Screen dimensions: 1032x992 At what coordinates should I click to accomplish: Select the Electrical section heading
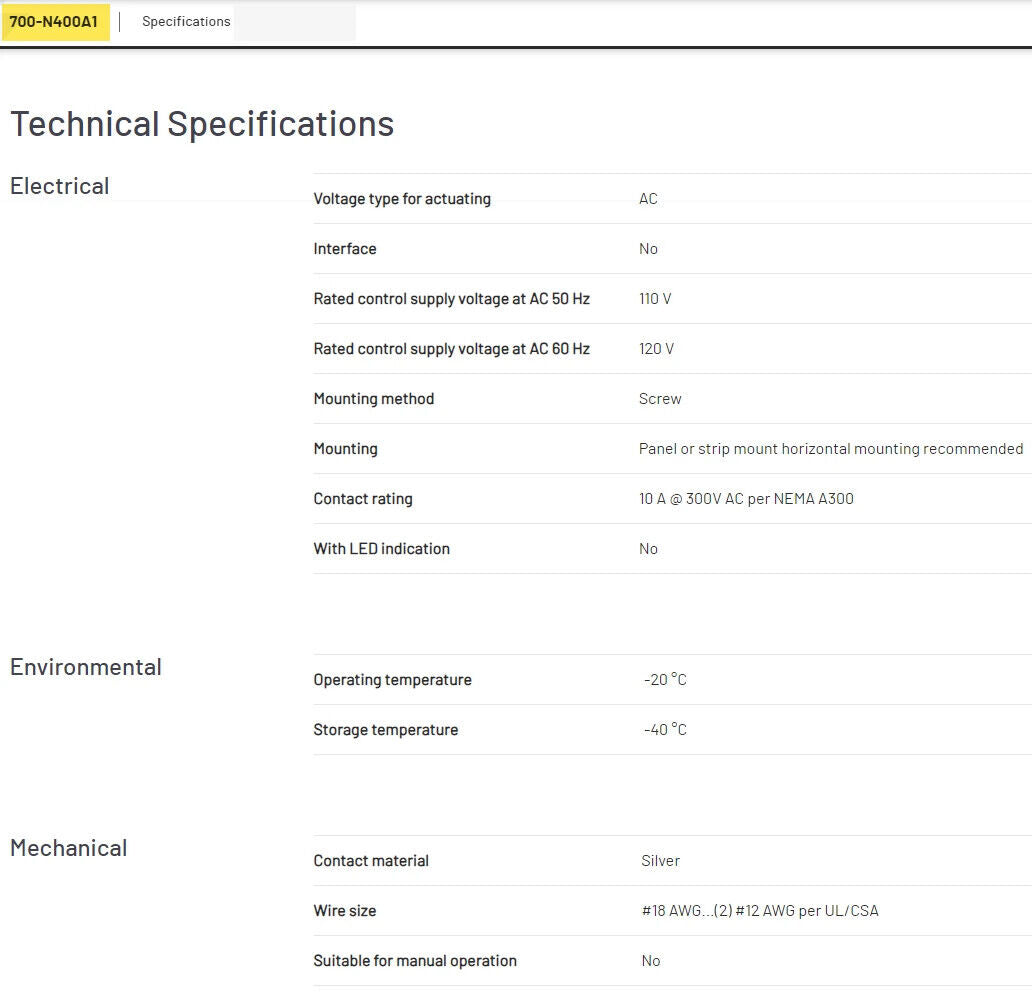coord(60,186)
